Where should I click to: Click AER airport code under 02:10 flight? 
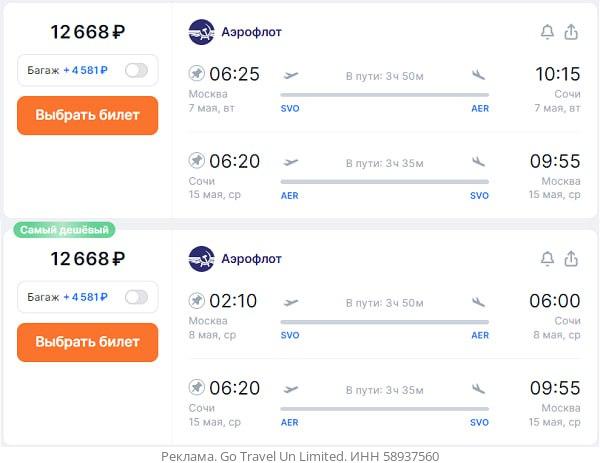[x=480, y=336]
